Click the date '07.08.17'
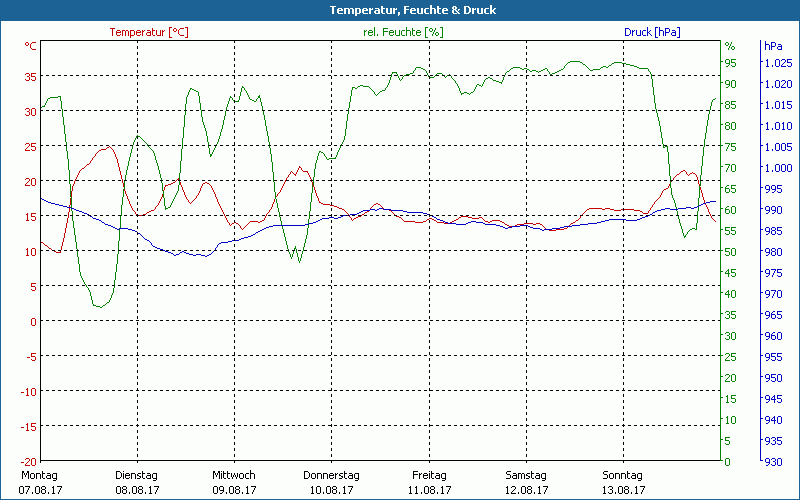This screenshot has width=800, height=500. coord(40,490)
